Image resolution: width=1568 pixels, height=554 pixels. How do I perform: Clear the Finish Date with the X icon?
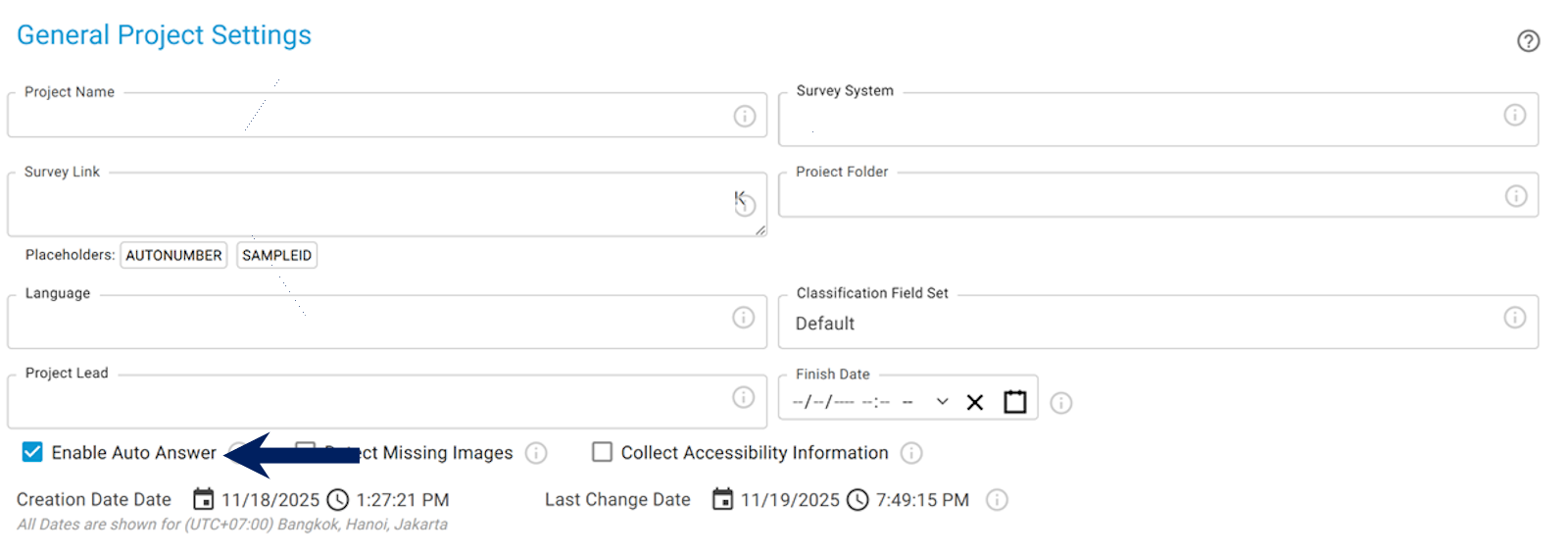click(x=974, y=402)
